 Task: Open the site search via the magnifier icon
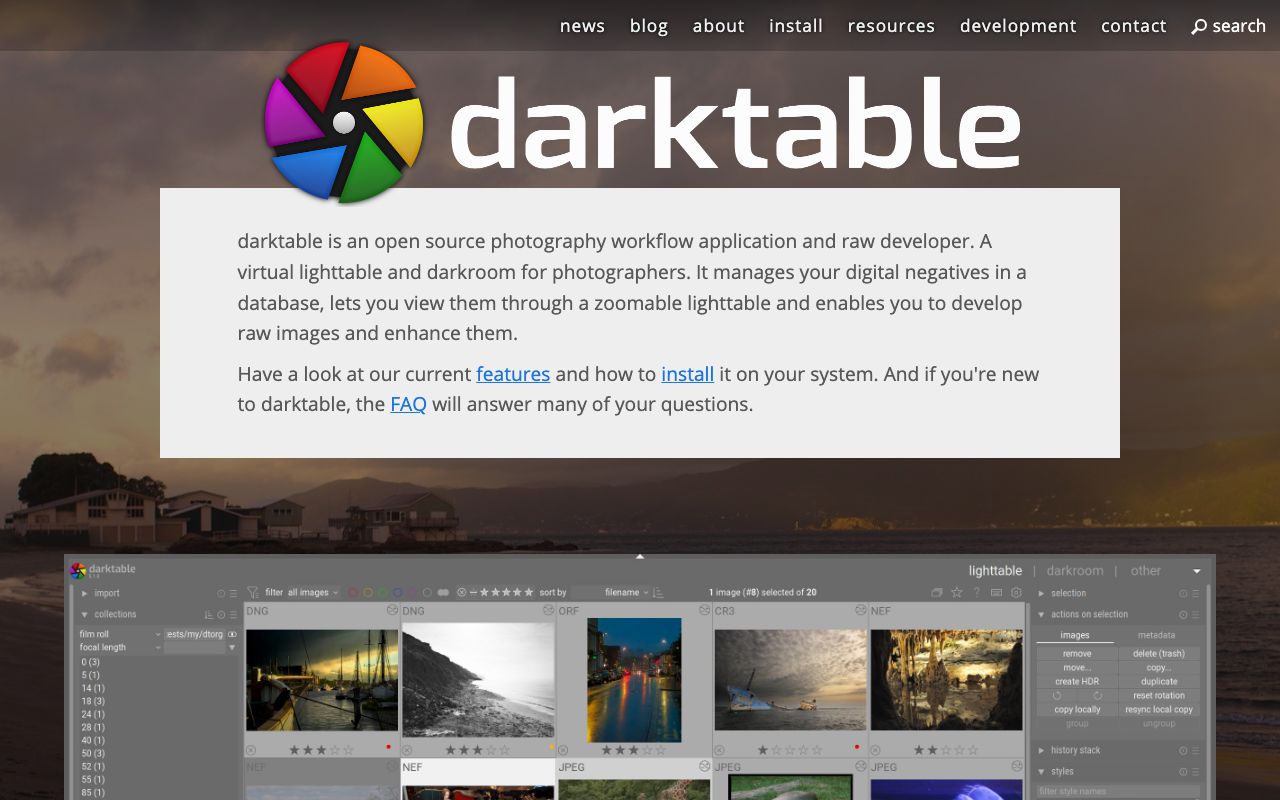[x=1199, y=27]
